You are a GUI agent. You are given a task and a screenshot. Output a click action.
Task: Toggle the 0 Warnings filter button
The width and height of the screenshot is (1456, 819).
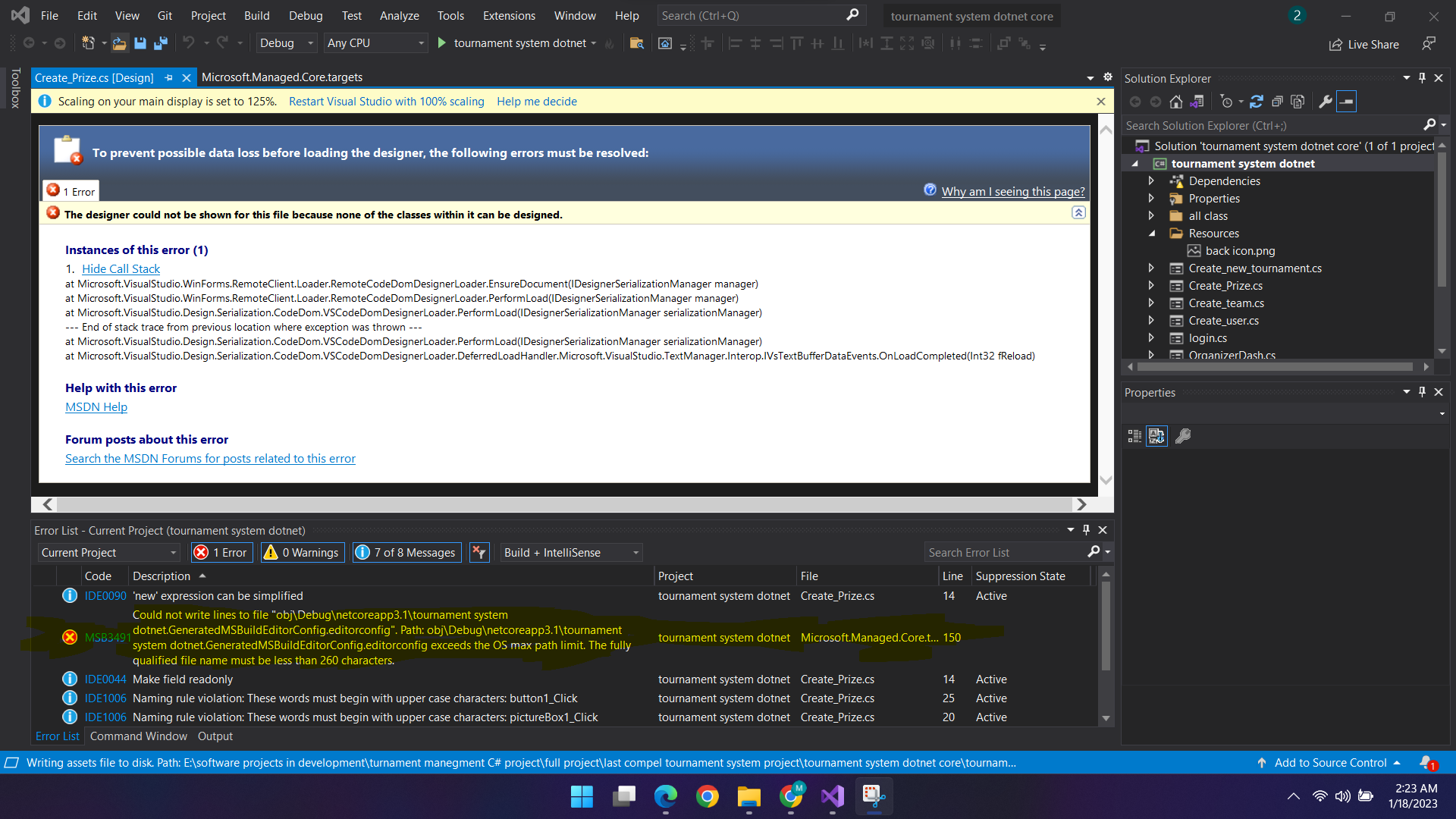click(303, 553)
